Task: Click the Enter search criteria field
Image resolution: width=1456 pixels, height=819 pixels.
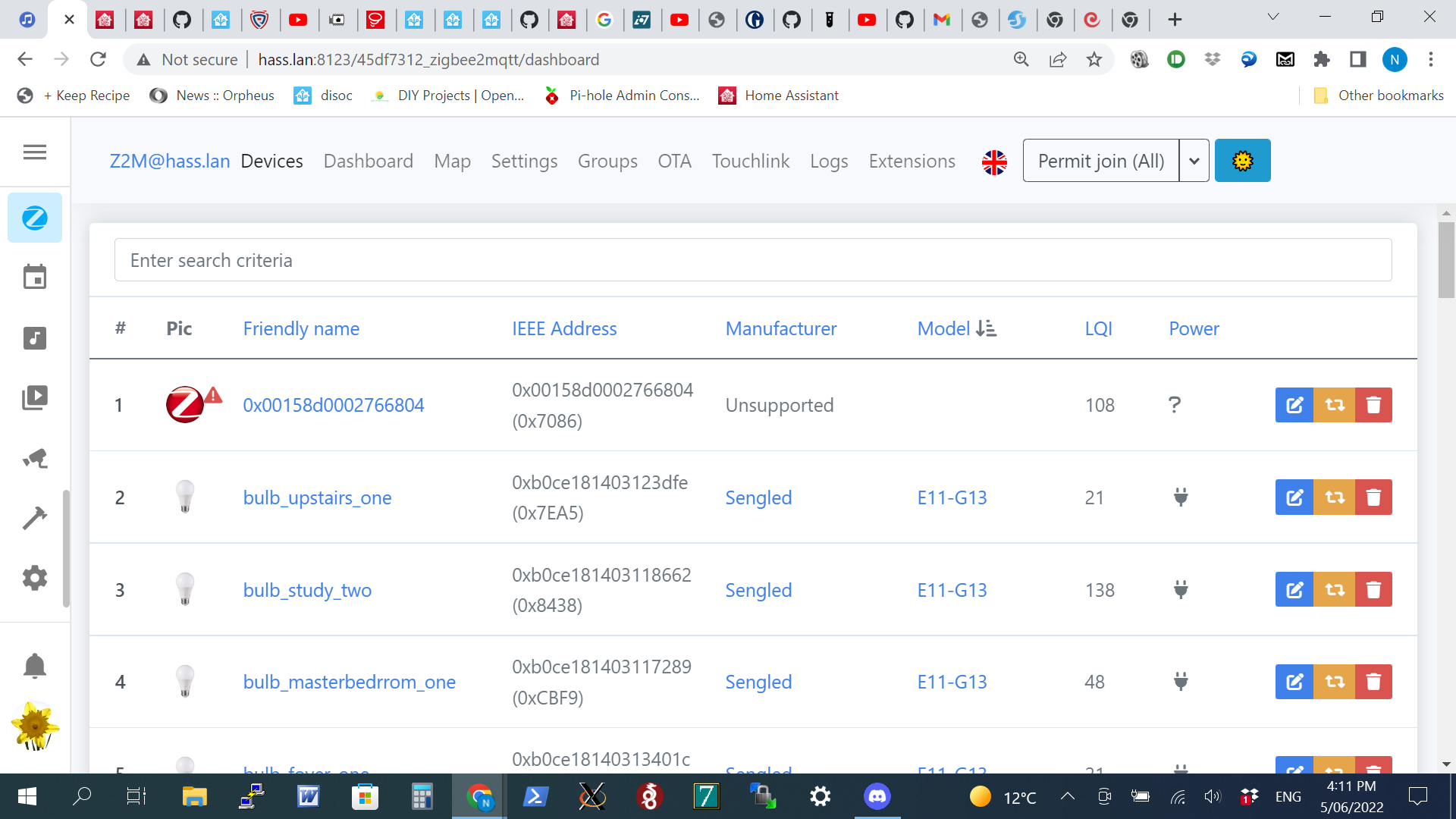Action: coord(752,260)
